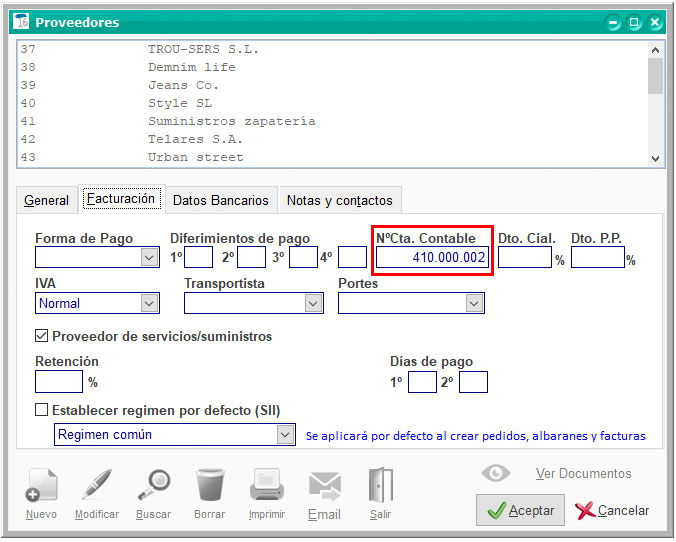The image size is (676, 542).
Task: Click the supplier list scroll down arrow
Action: (x=656, y=158)
